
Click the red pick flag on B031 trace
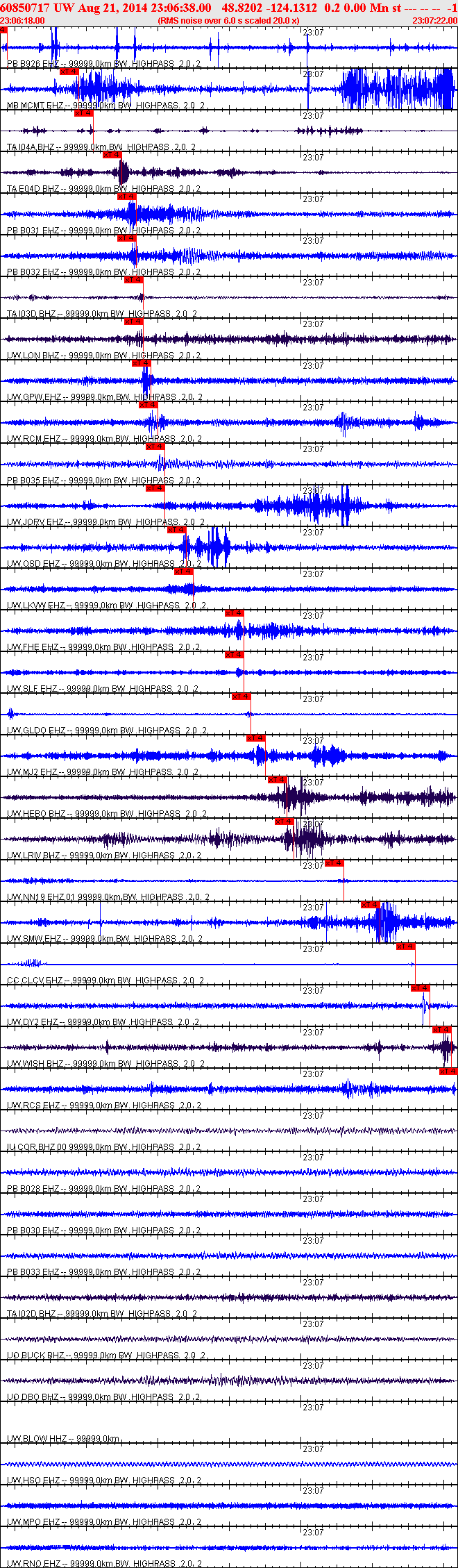(x=126, y=196)
